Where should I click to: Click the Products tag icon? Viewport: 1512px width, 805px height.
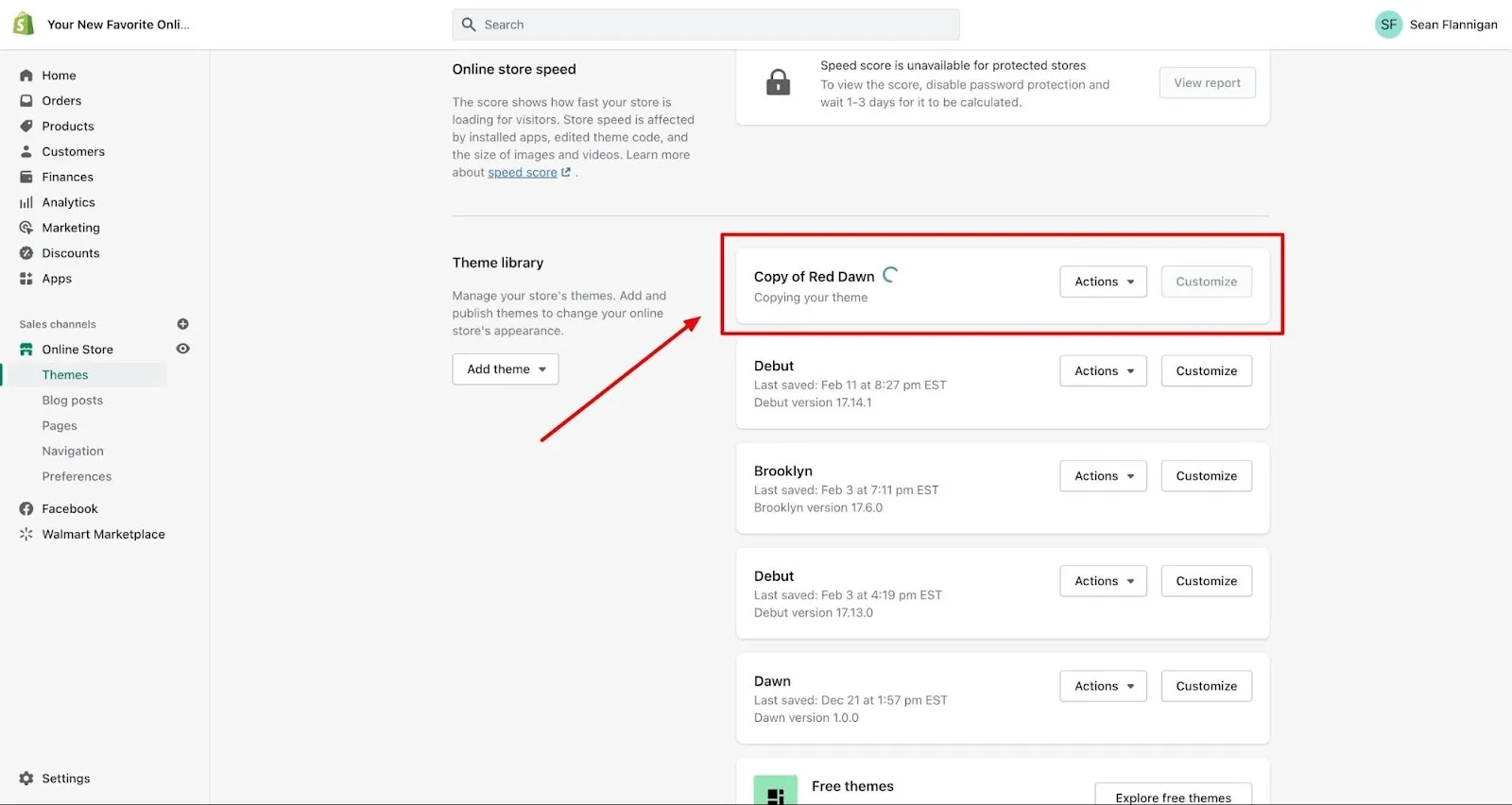pos(26,127)
